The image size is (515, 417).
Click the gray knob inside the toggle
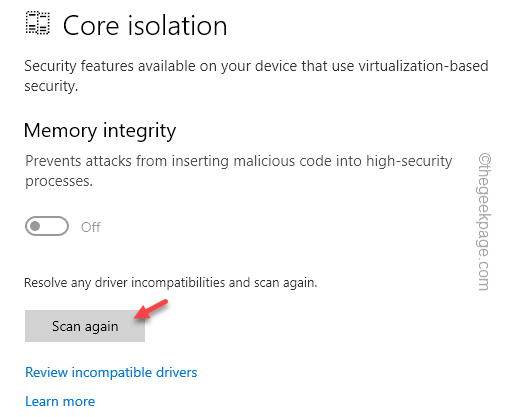tap(35, 226)
